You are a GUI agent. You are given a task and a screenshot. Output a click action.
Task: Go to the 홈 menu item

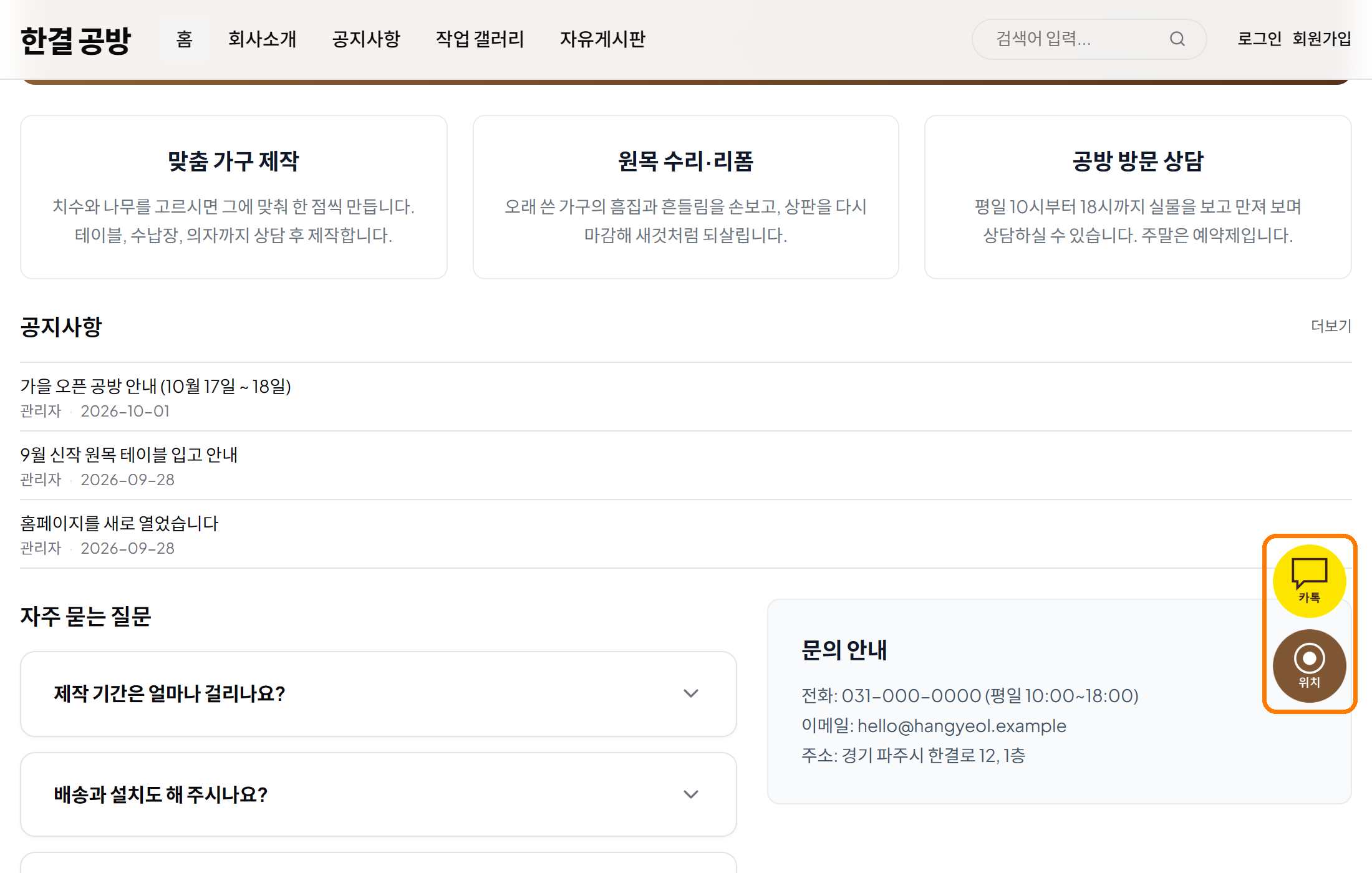[185, 39]
